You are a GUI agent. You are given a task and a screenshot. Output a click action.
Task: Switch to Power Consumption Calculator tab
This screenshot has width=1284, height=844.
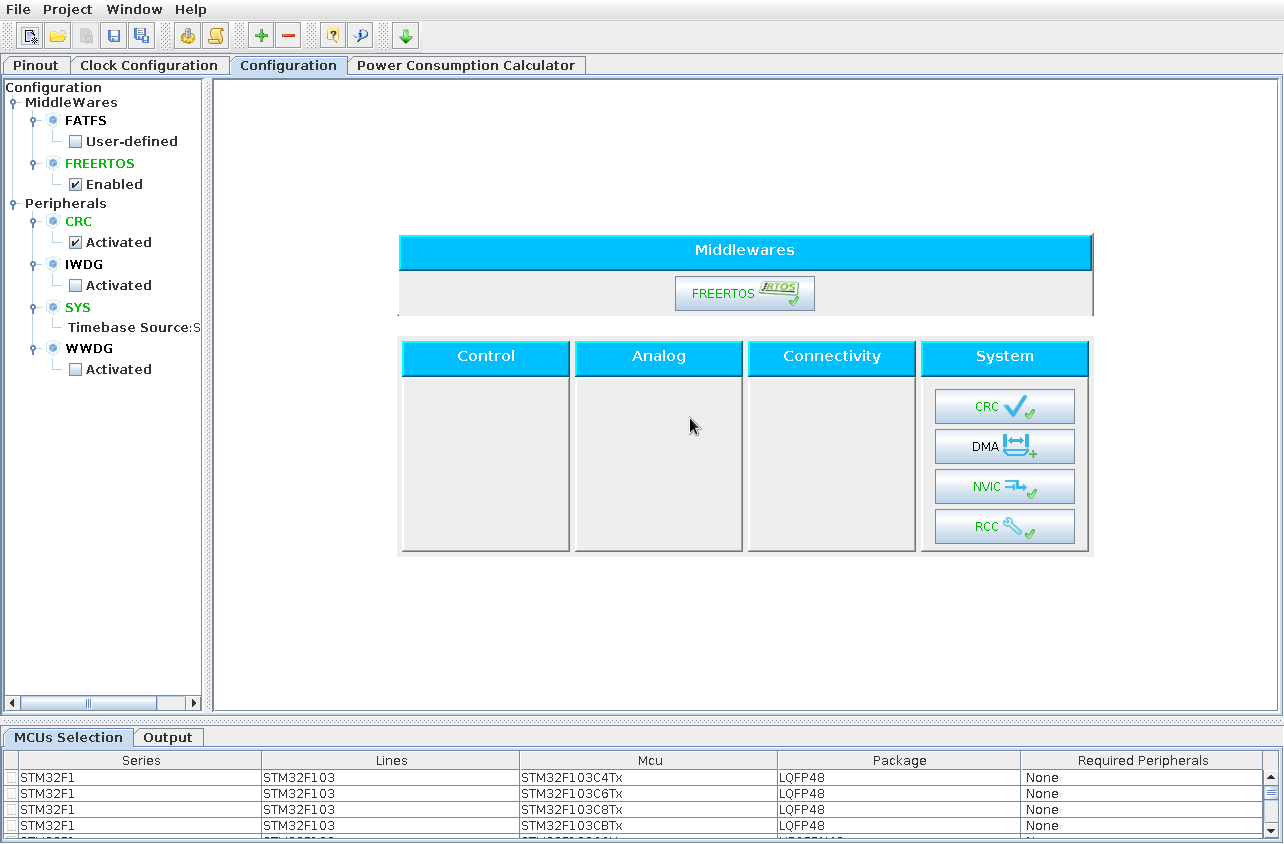466,66
